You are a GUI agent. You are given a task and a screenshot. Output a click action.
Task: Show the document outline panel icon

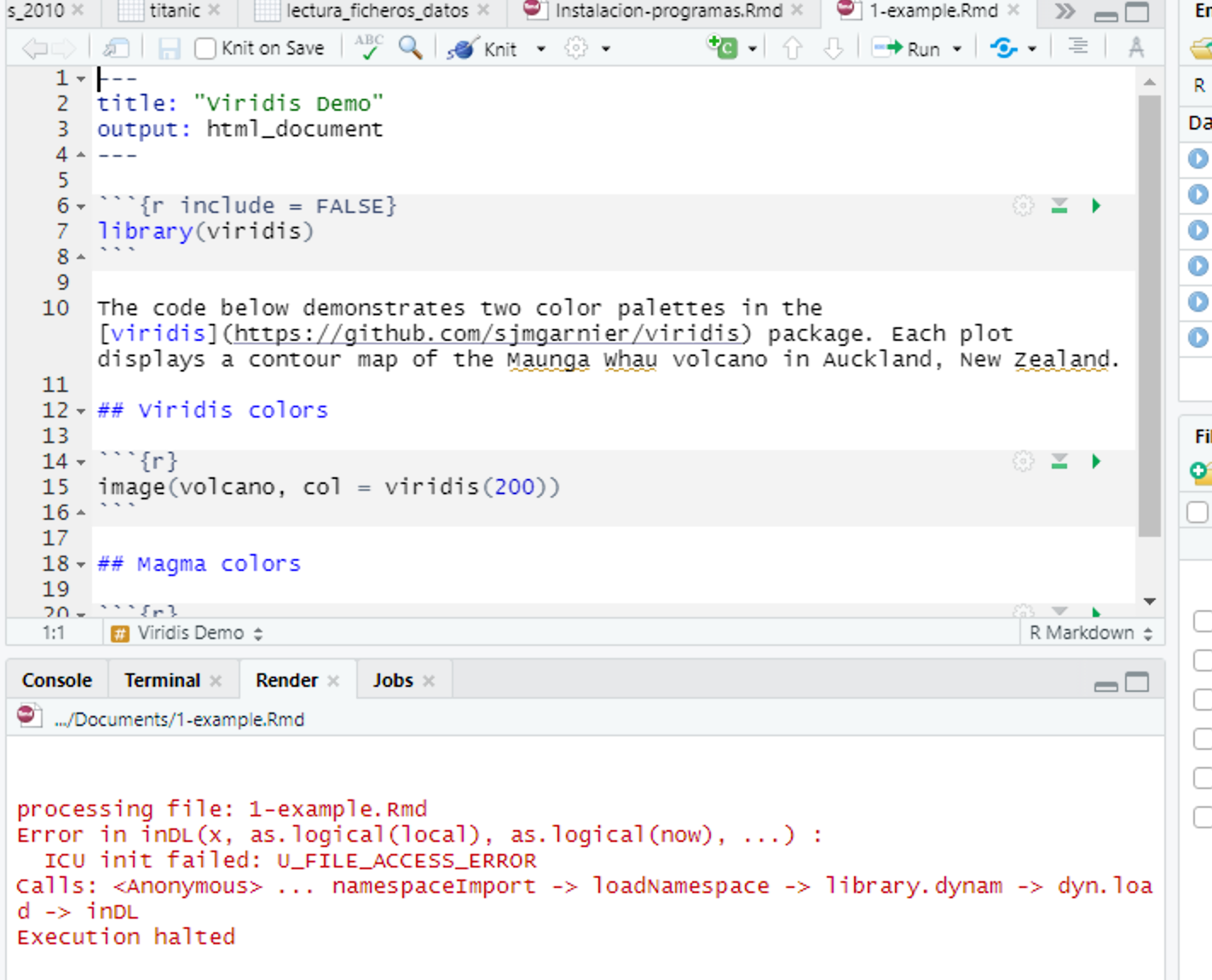point(1077,48)
